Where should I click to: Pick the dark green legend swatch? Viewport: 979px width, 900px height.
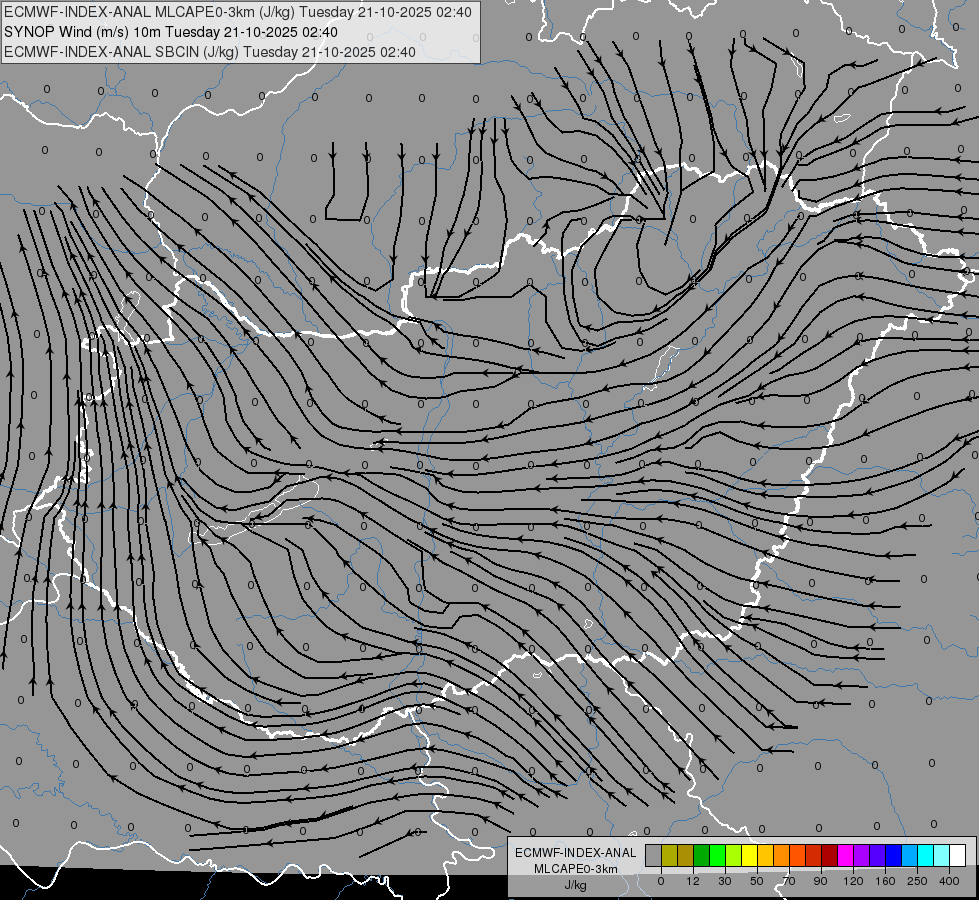click(702, 855)
